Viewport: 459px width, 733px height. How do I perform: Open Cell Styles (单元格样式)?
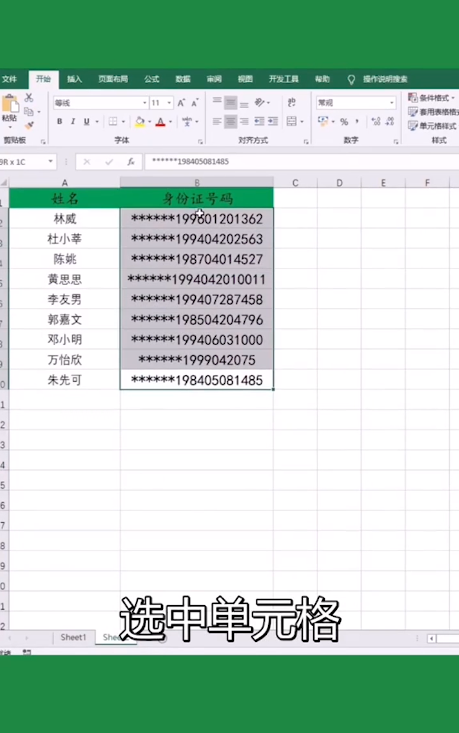click(432, 126)
